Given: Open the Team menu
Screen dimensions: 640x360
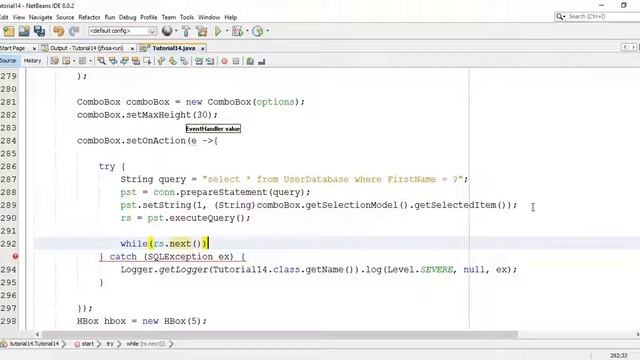Looking at the screenshot, I should point(169,17).
